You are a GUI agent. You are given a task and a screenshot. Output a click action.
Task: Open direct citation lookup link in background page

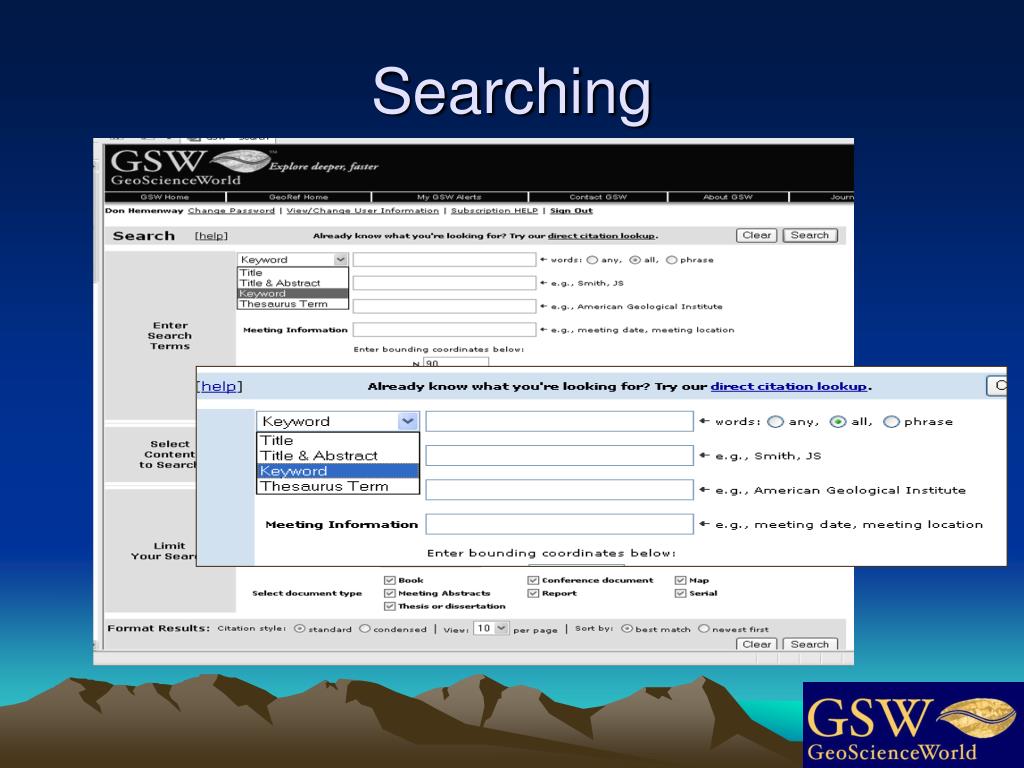click(x=601, y=236)
